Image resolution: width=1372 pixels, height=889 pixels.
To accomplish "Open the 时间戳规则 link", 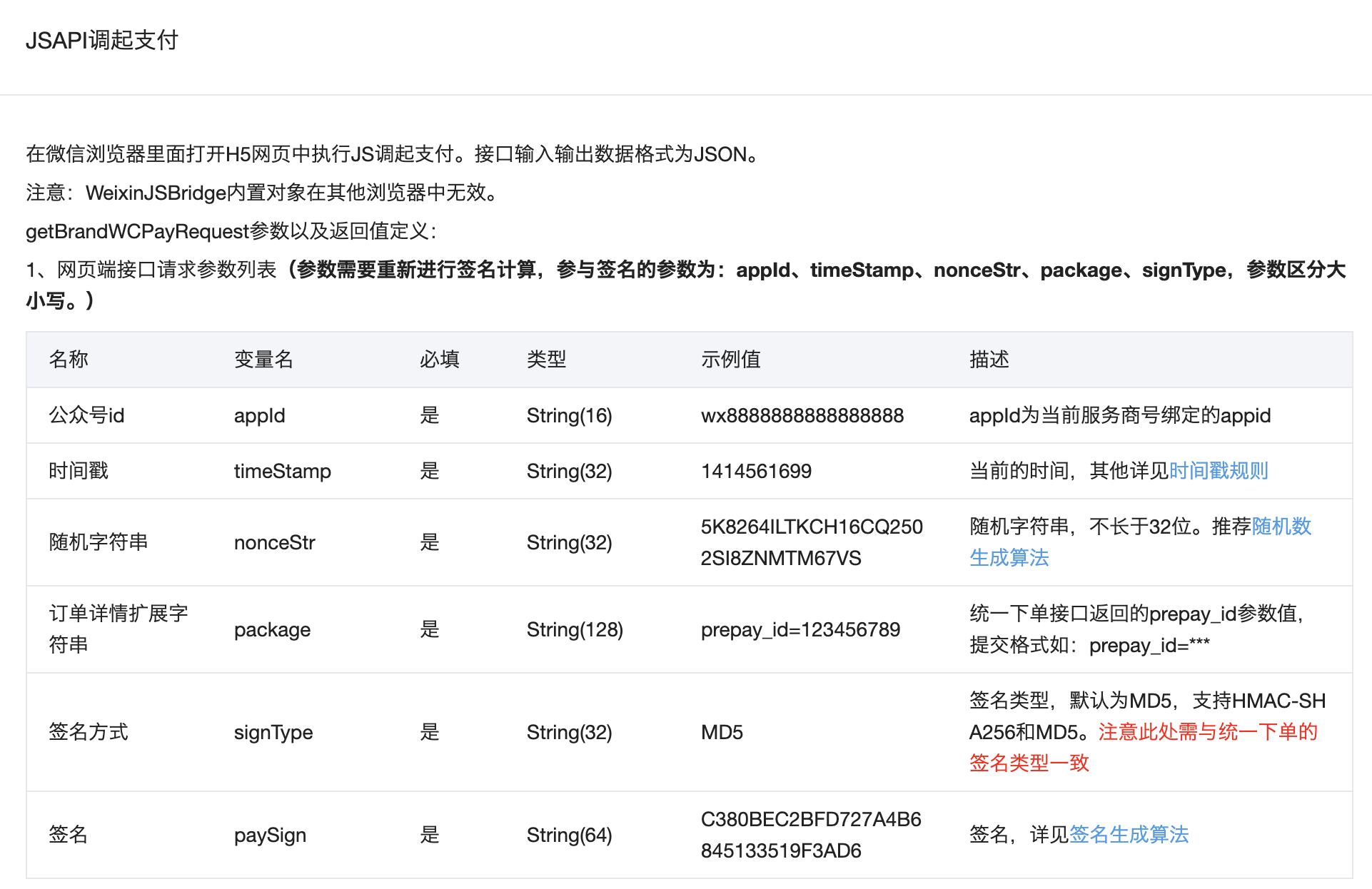I will click(x=1218, y=471).
